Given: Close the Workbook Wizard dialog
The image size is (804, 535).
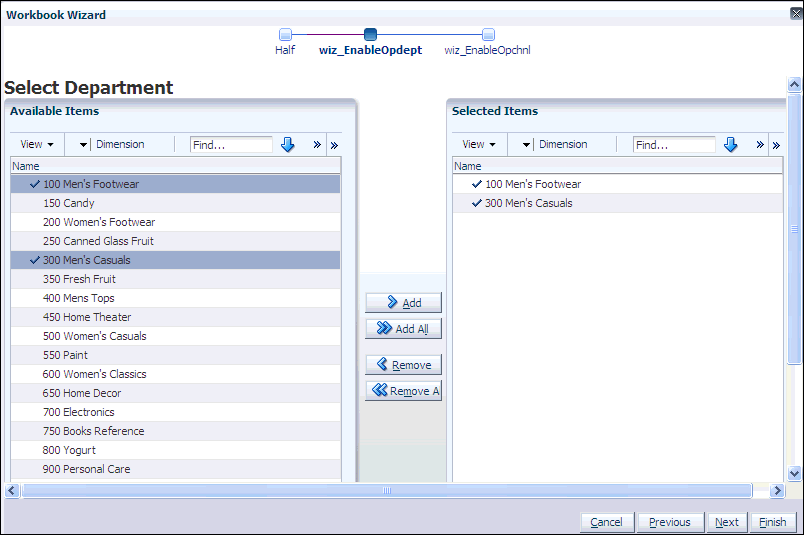Looking at the screenshot, I should pyautogui.click(x=796, y=14).
